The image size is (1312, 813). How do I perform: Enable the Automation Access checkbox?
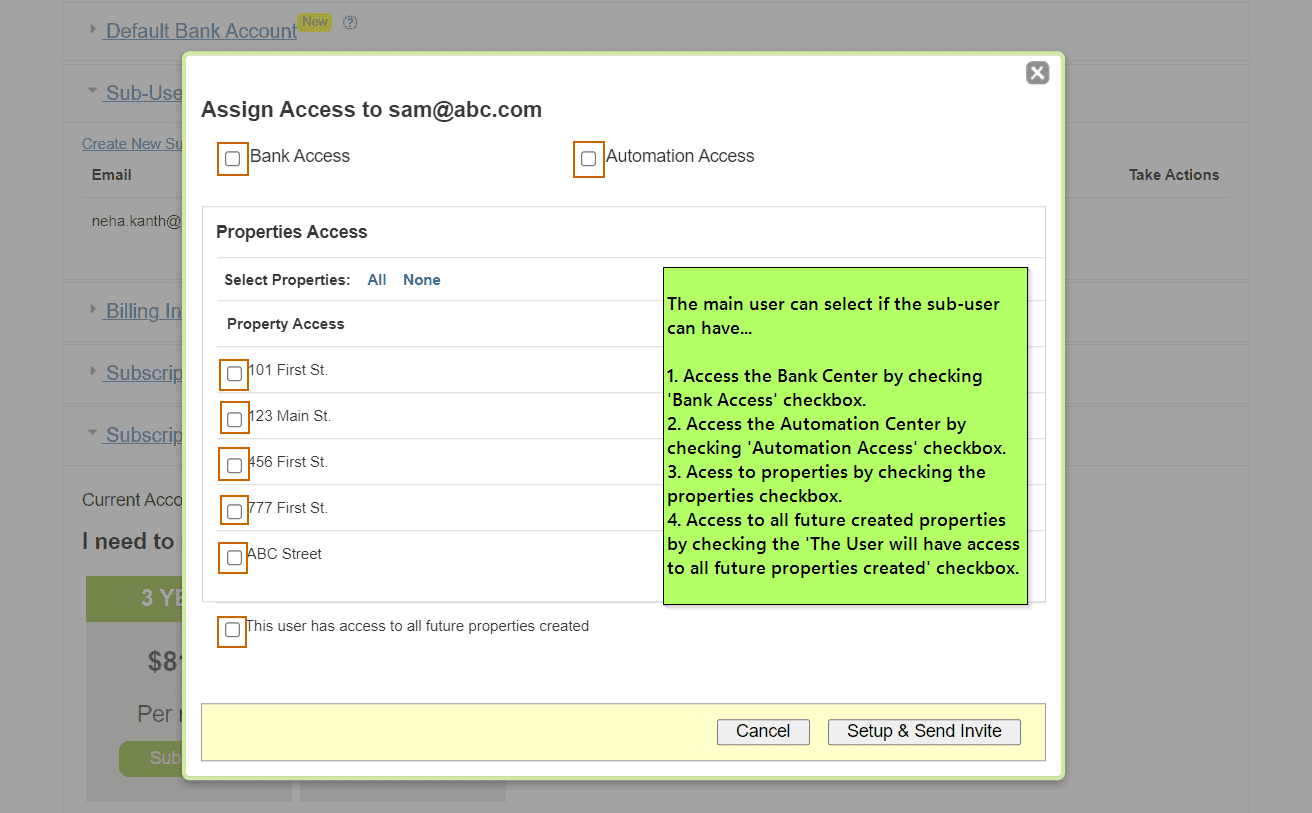click(588, 159)
